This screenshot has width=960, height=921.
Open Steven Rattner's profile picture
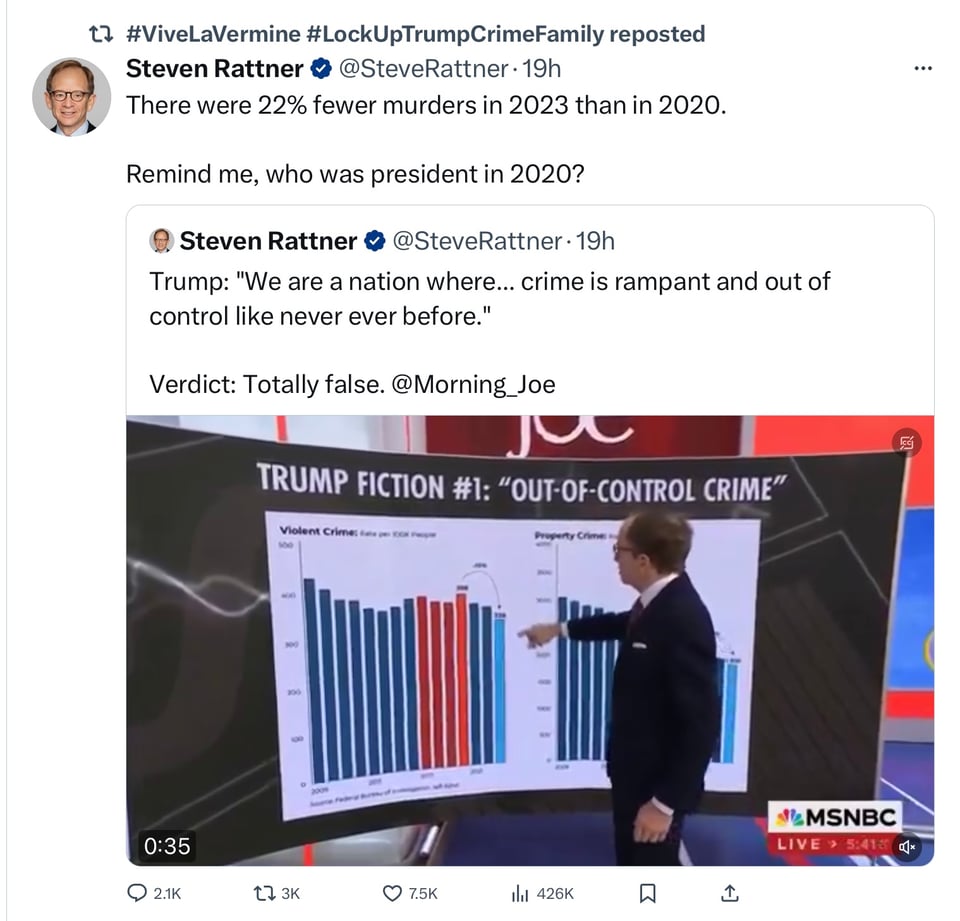(x=71, y=97)
